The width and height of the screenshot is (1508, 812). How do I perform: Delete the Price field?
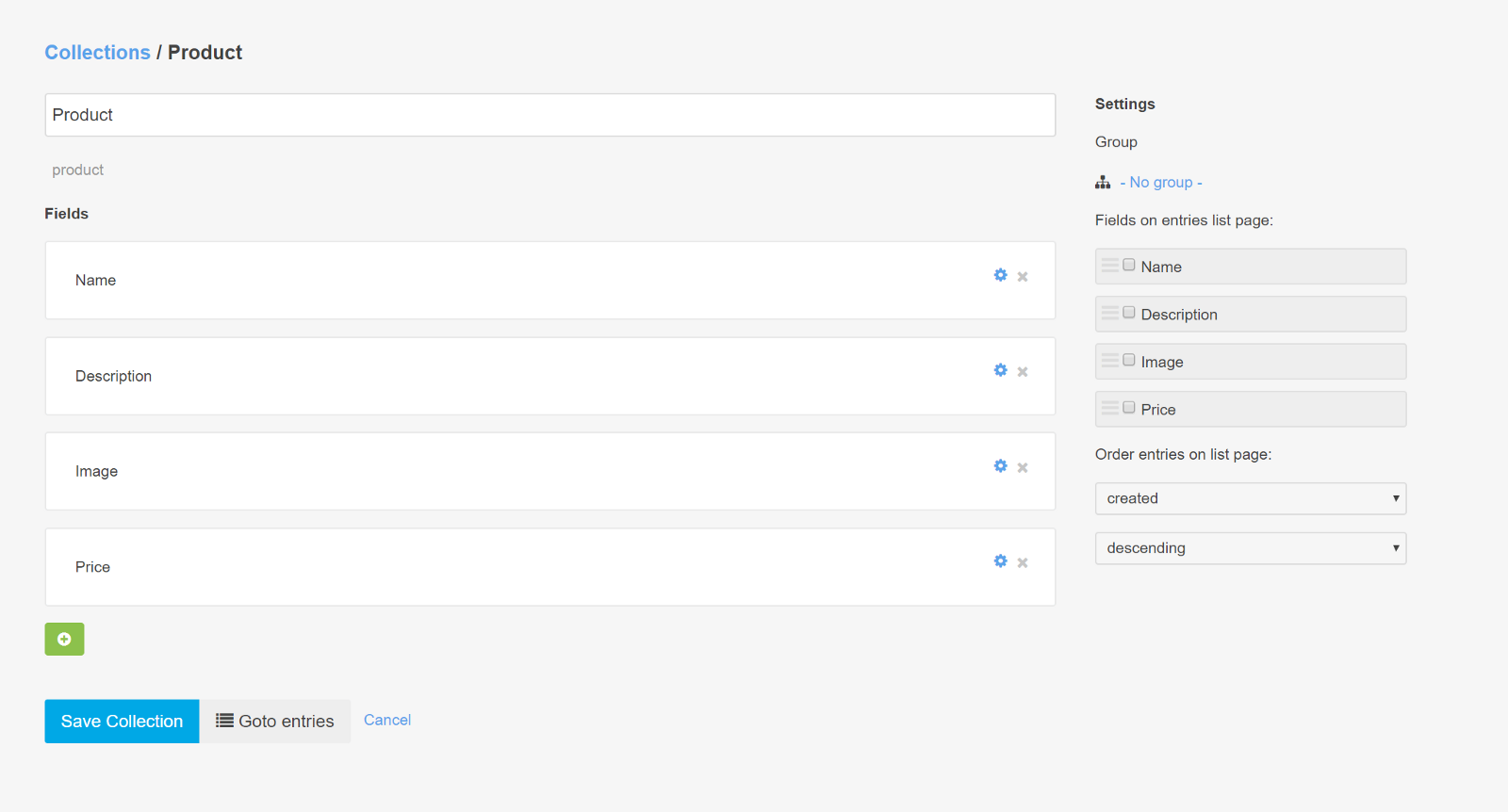[1023, 563]
